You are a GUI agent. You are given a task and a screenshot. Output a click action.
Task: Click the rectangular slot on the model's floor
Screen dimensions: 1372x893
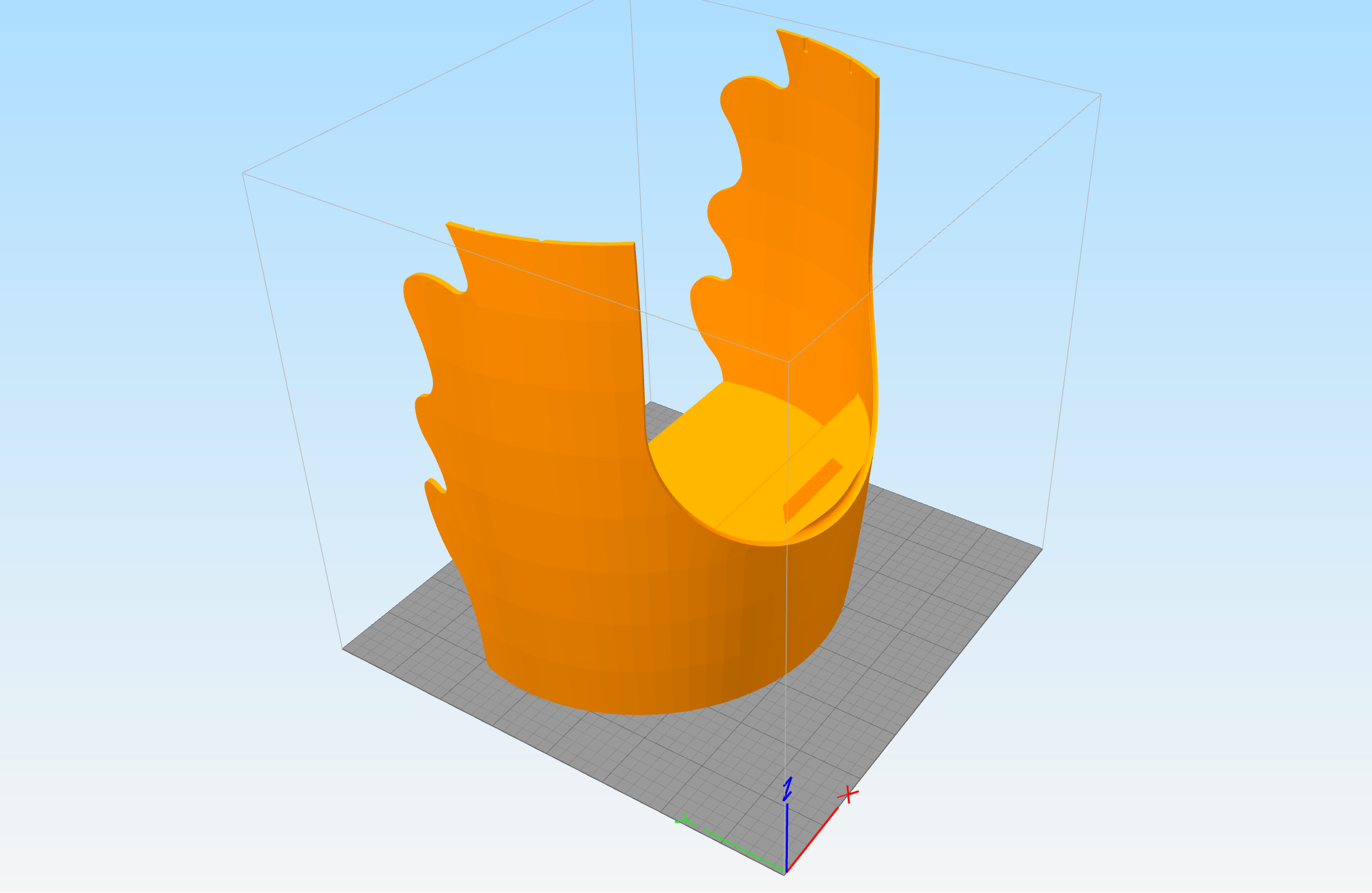click(813, 490)
